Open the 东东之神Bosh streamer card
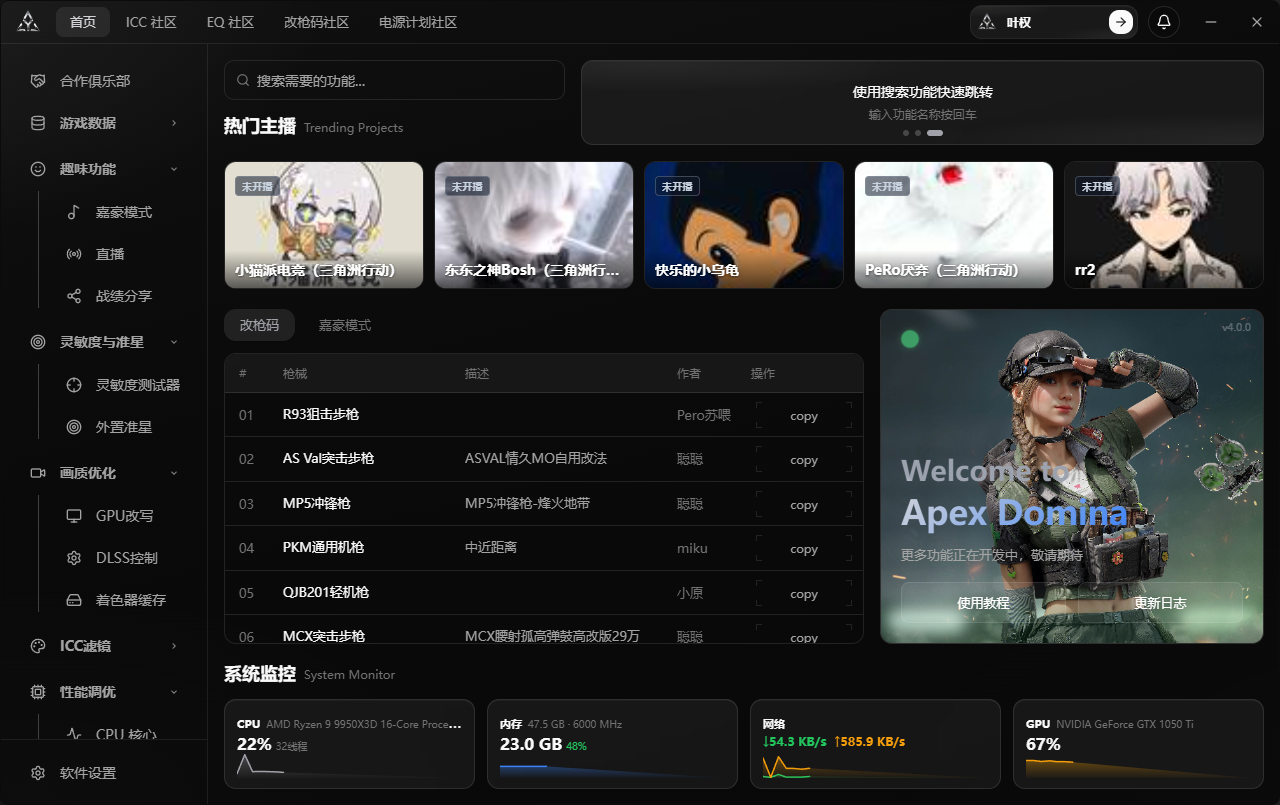The height and width of the screenshot is (805, 1280). pos(534,225)
